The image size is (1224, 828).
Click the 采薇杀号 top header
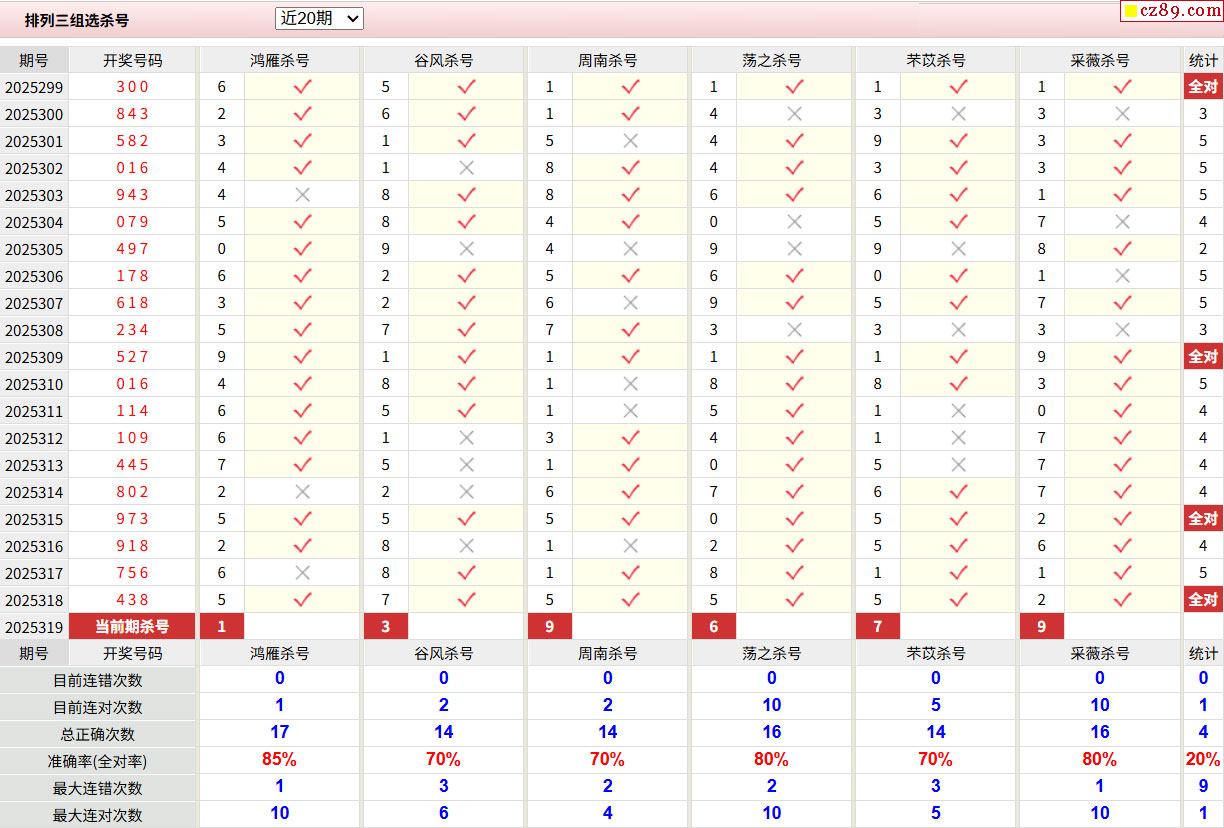[1099, 60]
